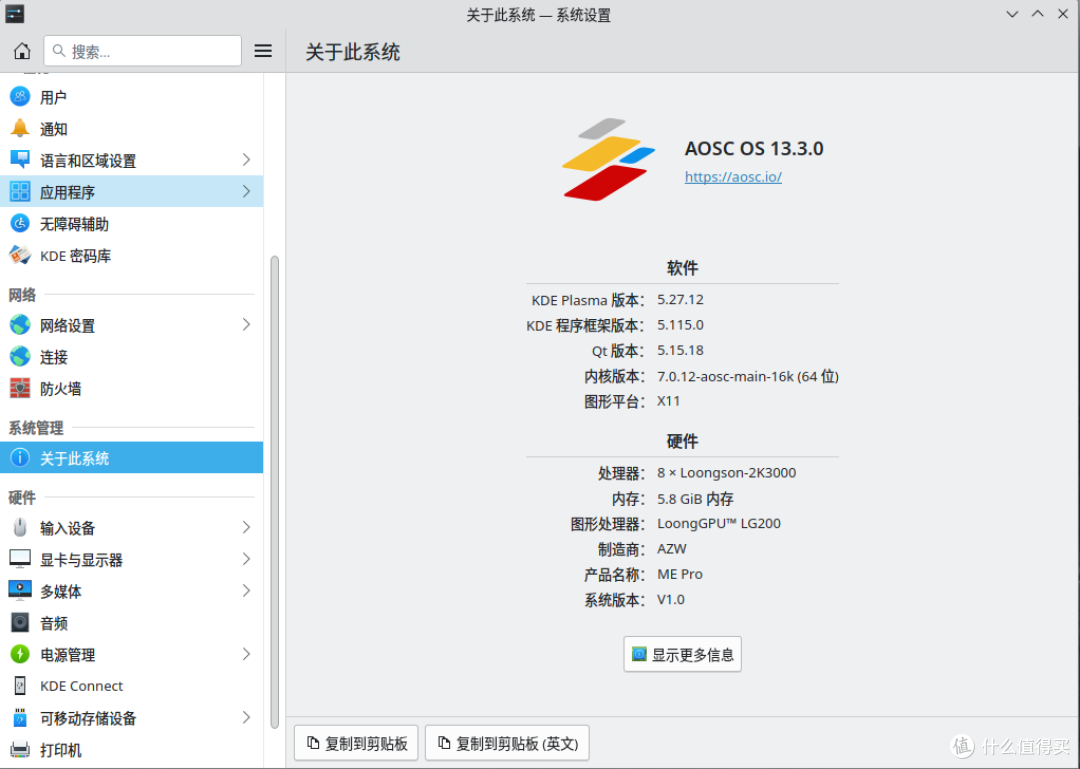This screenshot has width=1080, height=769.
Task: Expand the 多媒体 chevron
Action: (246, 591)
